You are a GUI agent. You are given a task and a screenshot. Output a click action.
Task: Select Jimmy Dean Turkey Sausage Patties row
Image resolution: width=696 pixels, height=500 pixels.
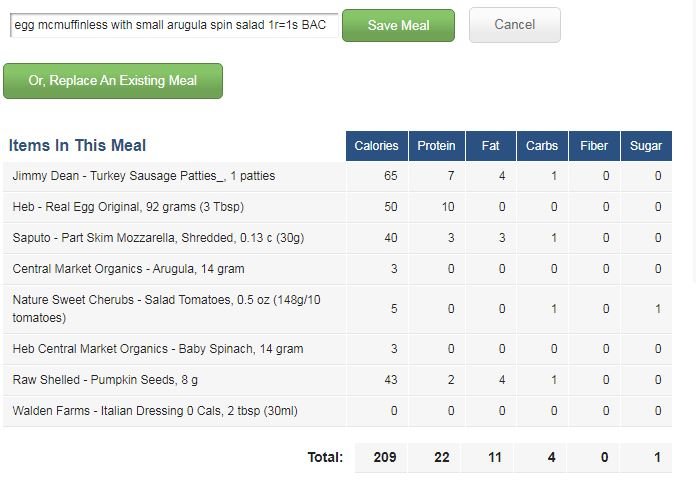[x=337, y=176]
